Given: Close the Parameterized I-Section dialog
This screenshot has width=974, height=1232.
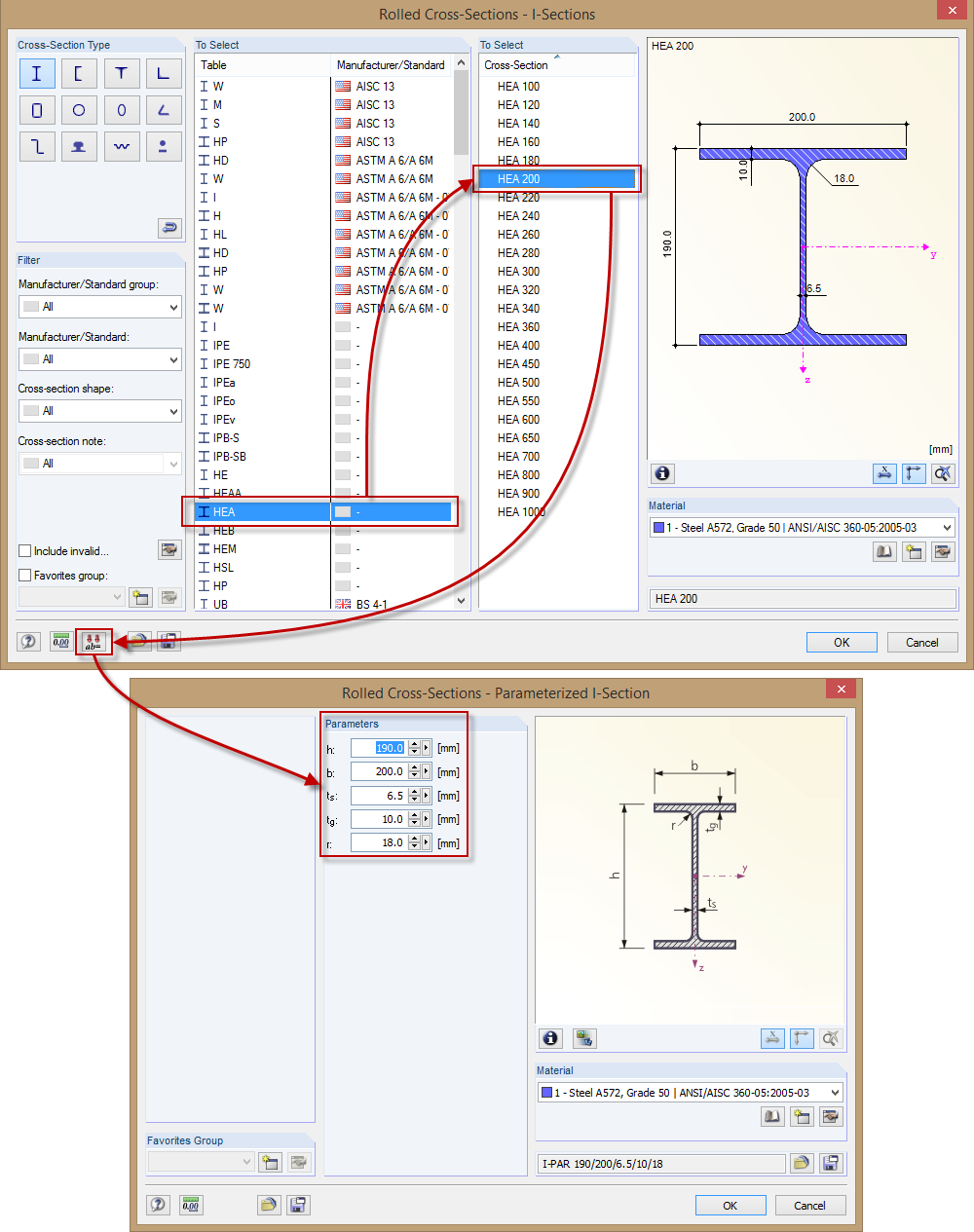Looking at the screenshot, I should pyautogui.click(x=841, y=690).
